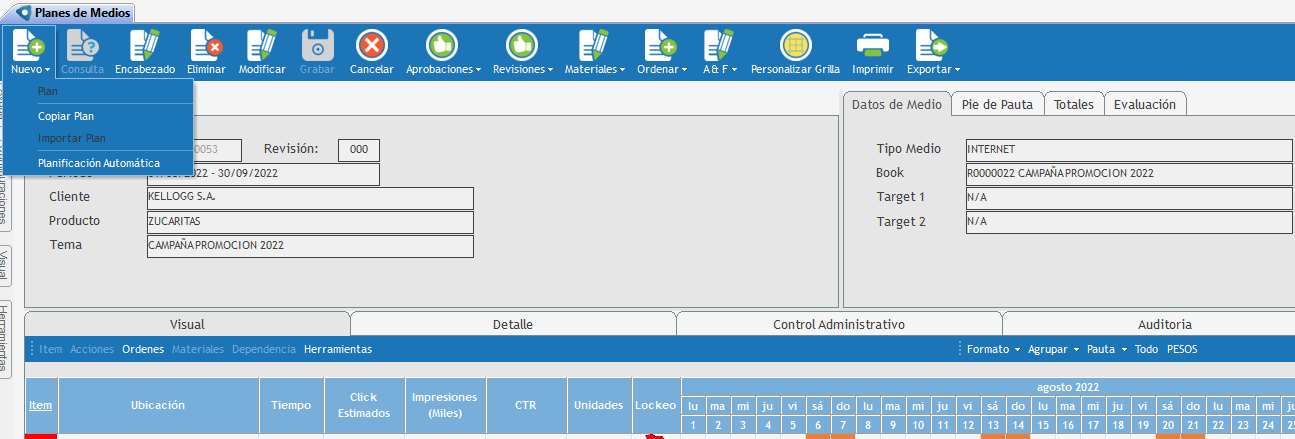
Task: Expand the Ordenar dropdown
Action: [x=662, y=69]
